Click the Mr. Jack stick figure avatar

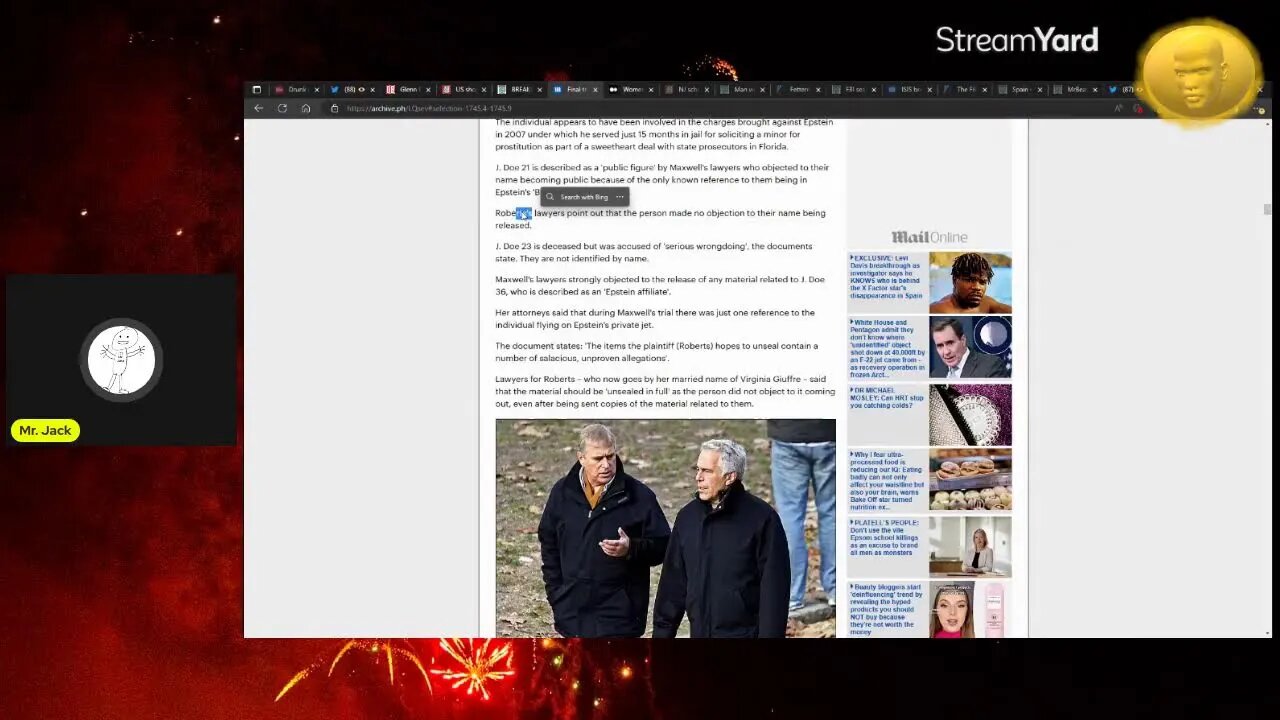tap(121, 360)
